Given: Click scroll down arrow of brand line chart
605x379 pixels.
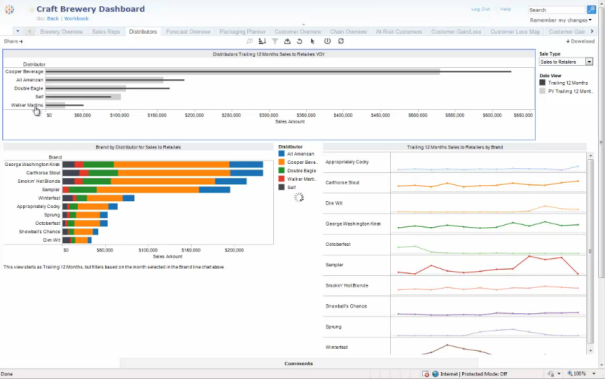Looking at the screenshot, I should [590, 351].
